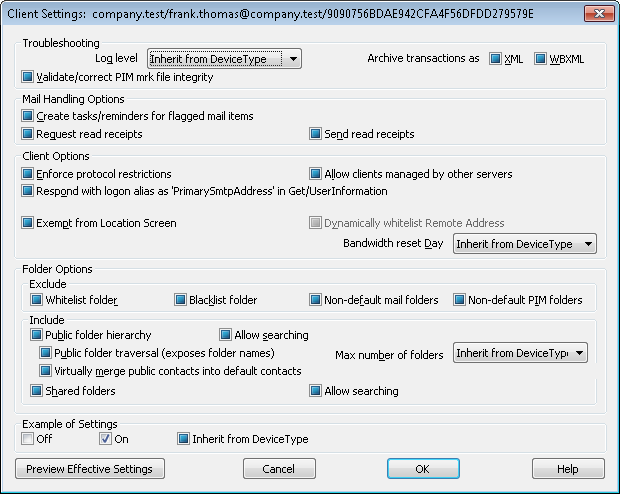Toggle XML archive transactions checkbox
The height and width of the screenshot is (494, 620).
click(495, 59)
